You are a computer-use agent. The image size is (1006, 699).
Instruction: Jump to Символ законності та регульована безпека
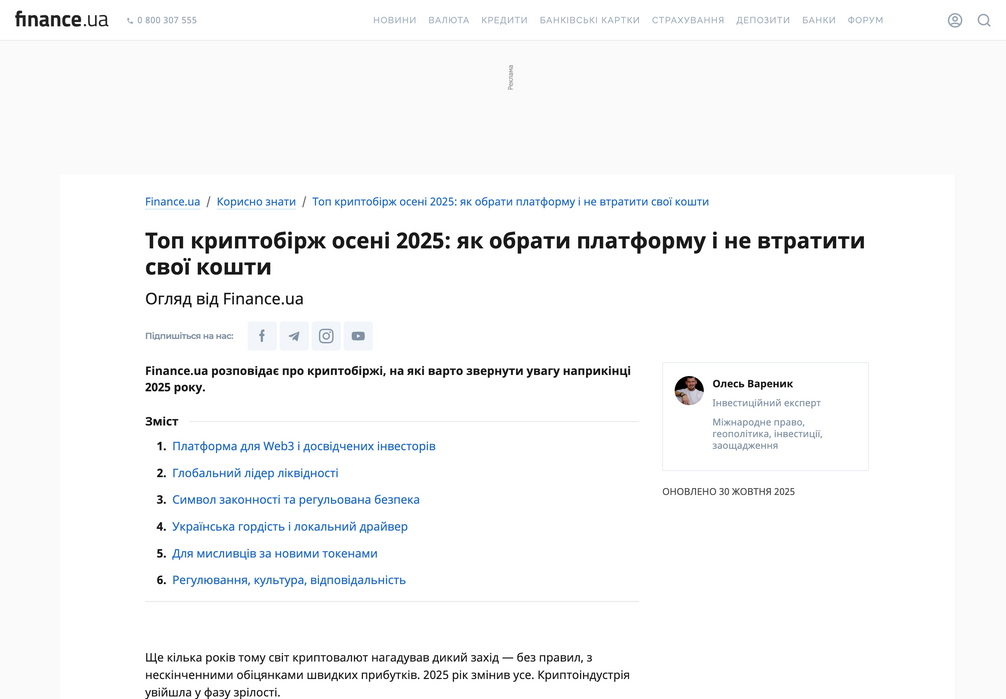pyautogui.click(x=296, y=499)
